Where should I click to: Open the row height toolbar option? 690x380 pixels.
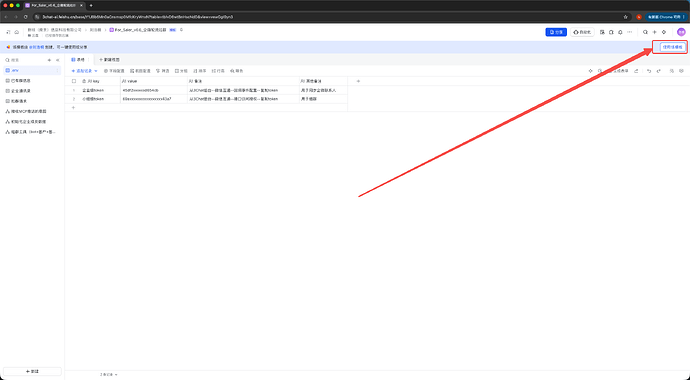coord(218,71)
